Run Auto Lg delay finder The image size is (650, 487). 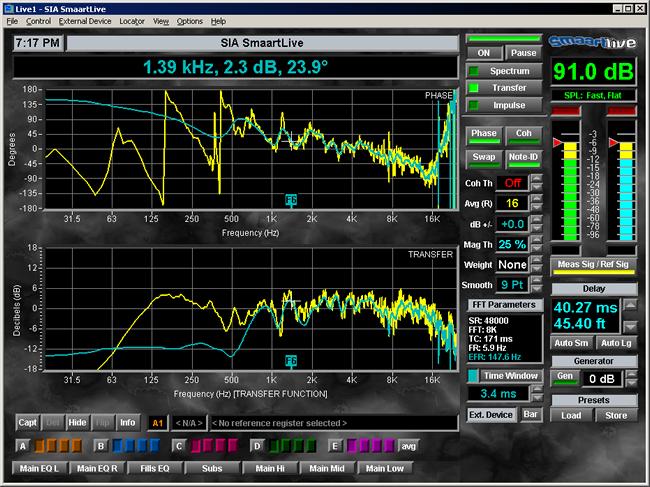tap(616, 343)
